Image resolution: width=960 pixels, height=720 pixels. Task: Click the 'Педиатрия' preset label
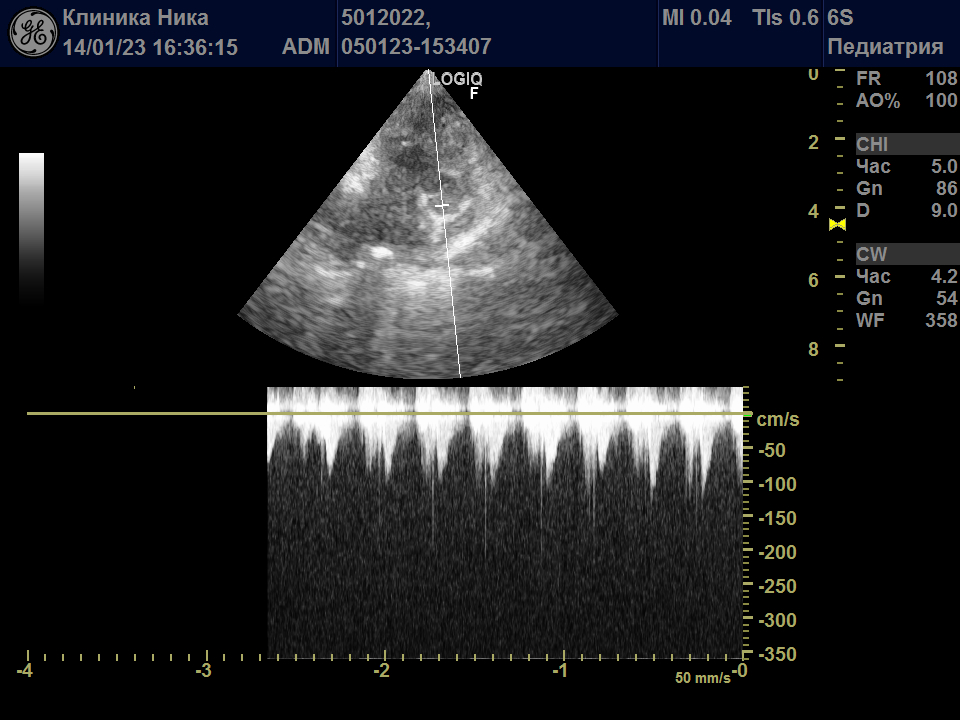point(885,47)
